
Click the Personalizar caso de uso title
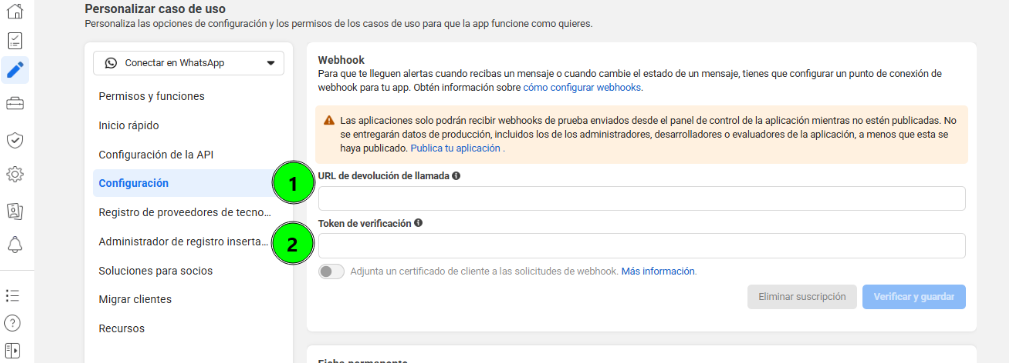155,9
